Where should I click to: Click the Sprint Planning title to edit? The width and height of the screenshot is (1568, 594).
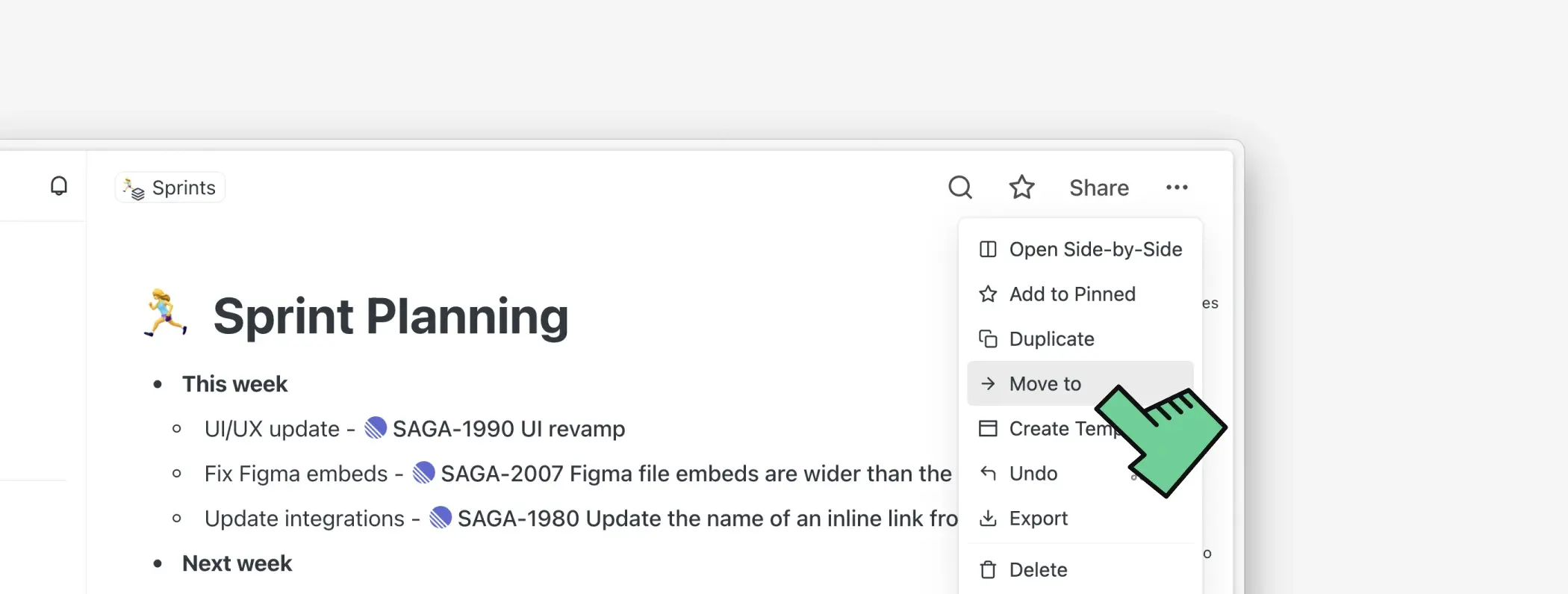(389, 316)
